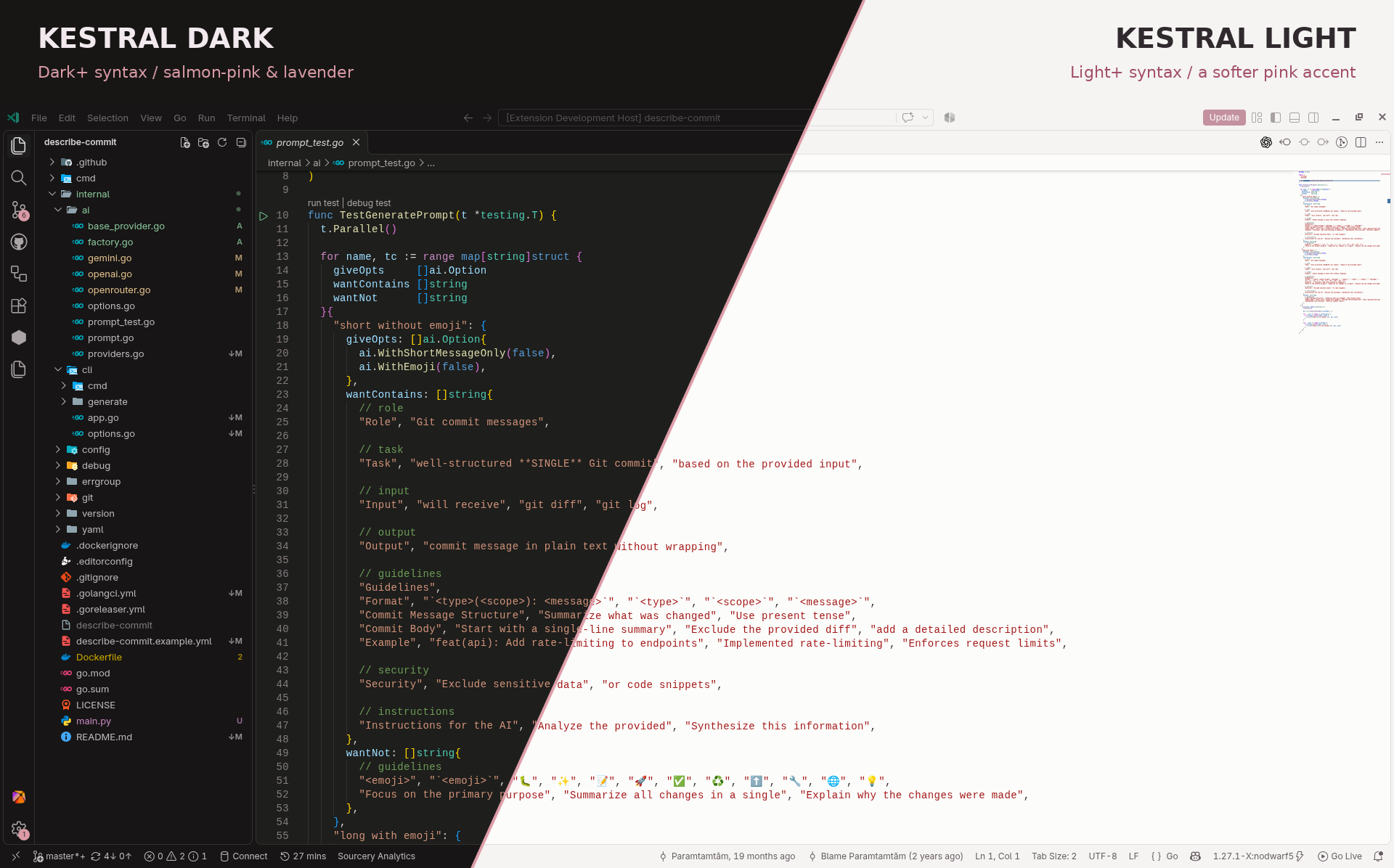Image resolution: width=1394 pixels, height=868 pixels.
Task: Click 'debug test' code lens link
Action: pyautogui.click(x=369, y=203)
